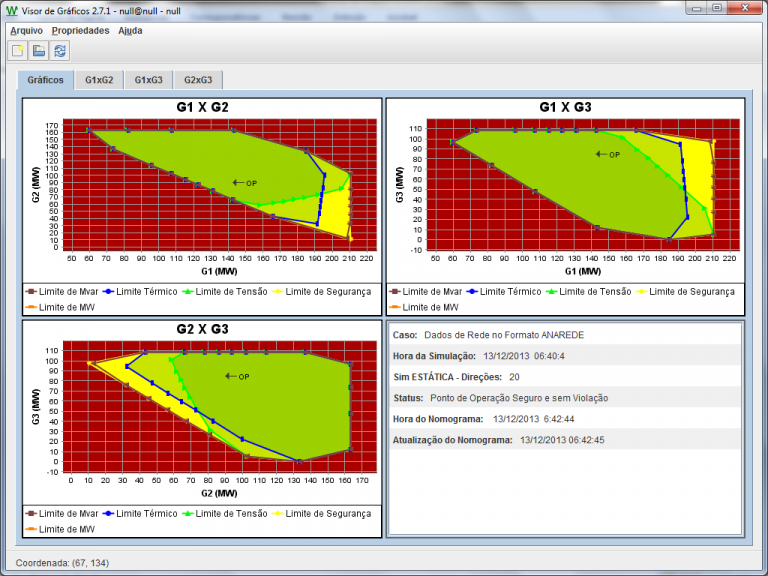Click the open folder toolbar icon

[x=39, y=51]
